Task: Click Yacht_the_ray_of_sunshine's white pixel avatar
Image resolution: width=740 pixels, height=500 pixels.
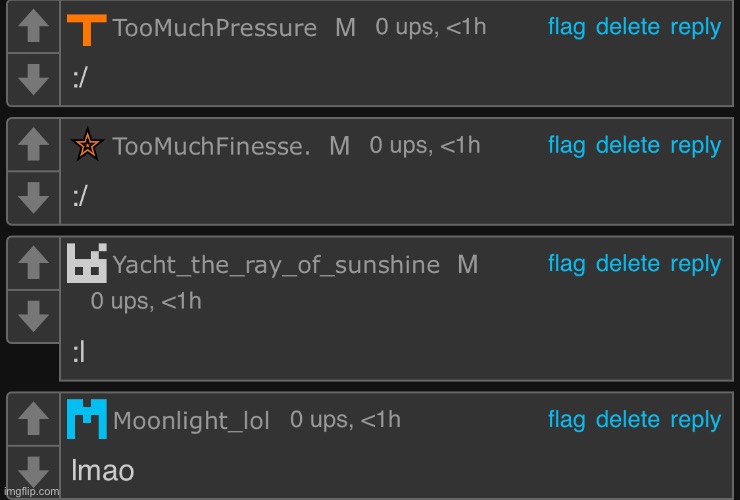Action: coord(87,262)
